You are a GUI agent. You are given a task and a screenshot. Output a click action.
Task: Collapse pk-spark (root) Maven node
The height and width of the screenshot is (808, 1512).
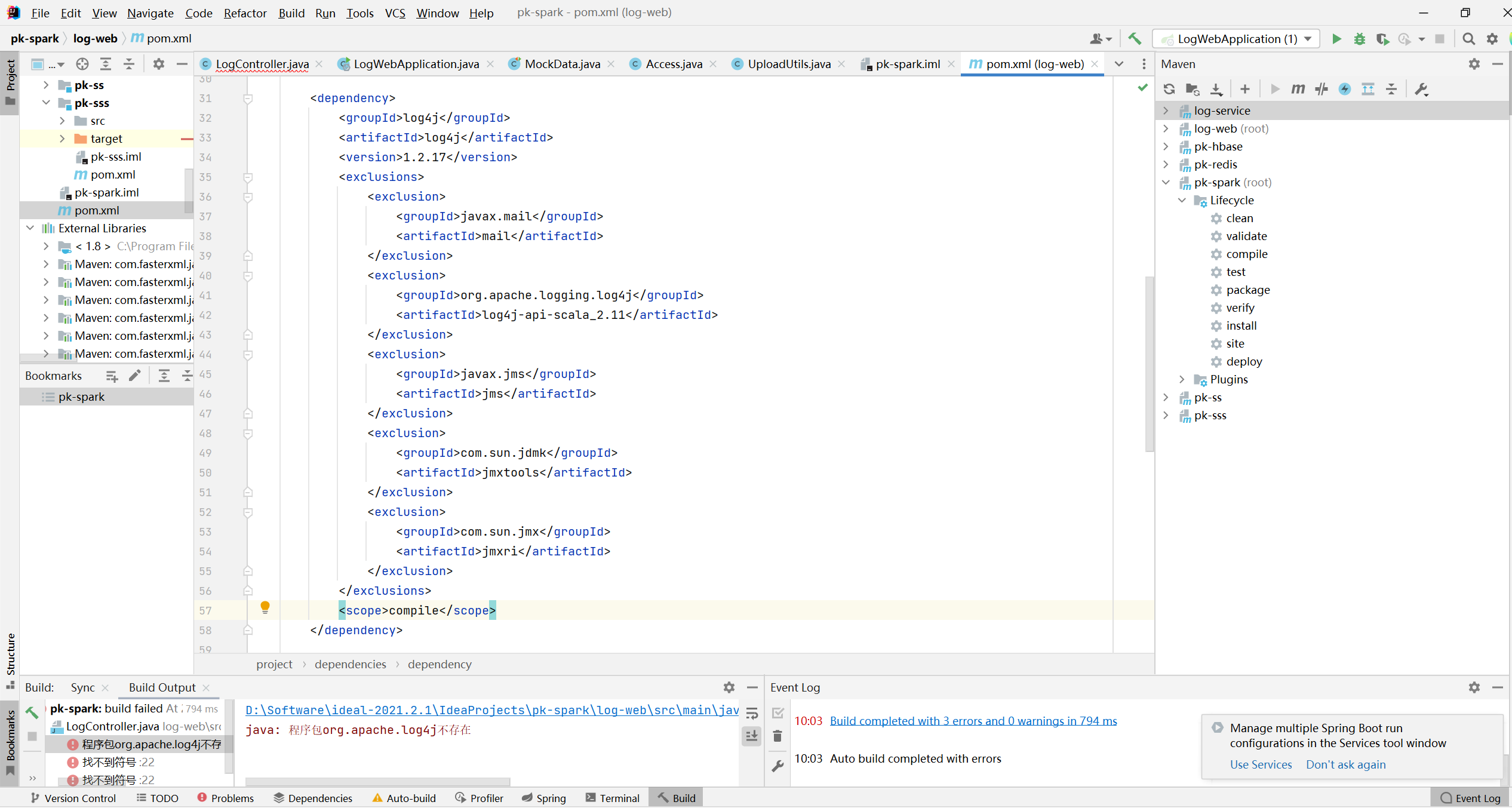[1166, 182]
